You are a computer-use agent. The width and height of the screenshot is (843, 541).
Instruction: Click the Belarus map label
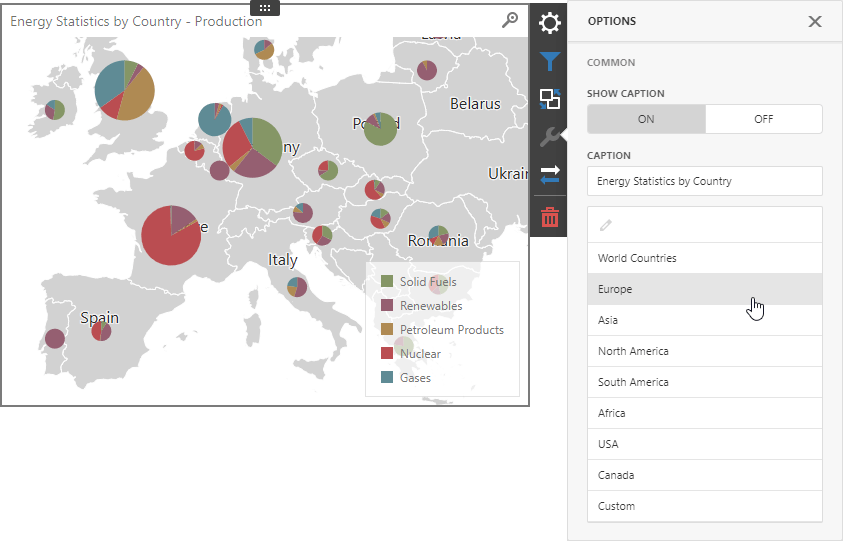(475, 103)
